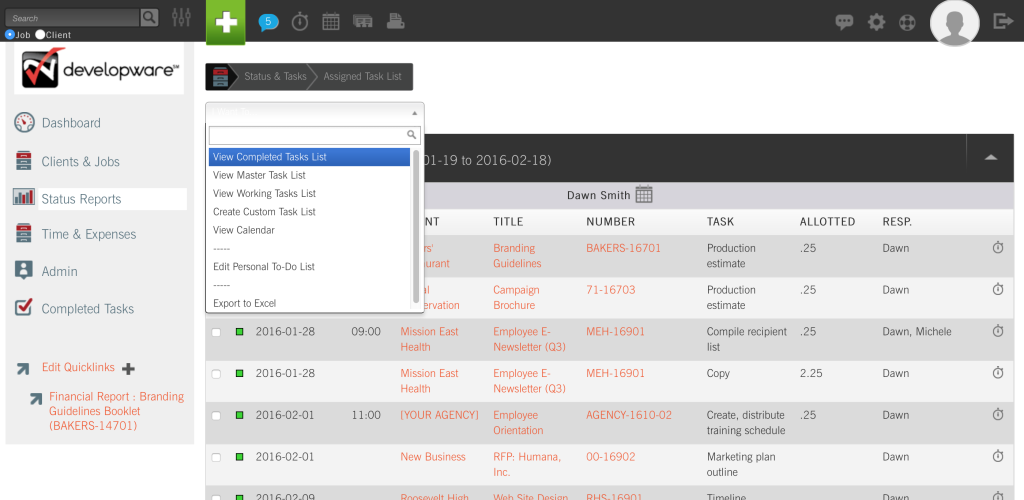The width and height of the screenshot is (1024, 500).
Task: Click the user profile avatar
Action: (x=955, y=23)
